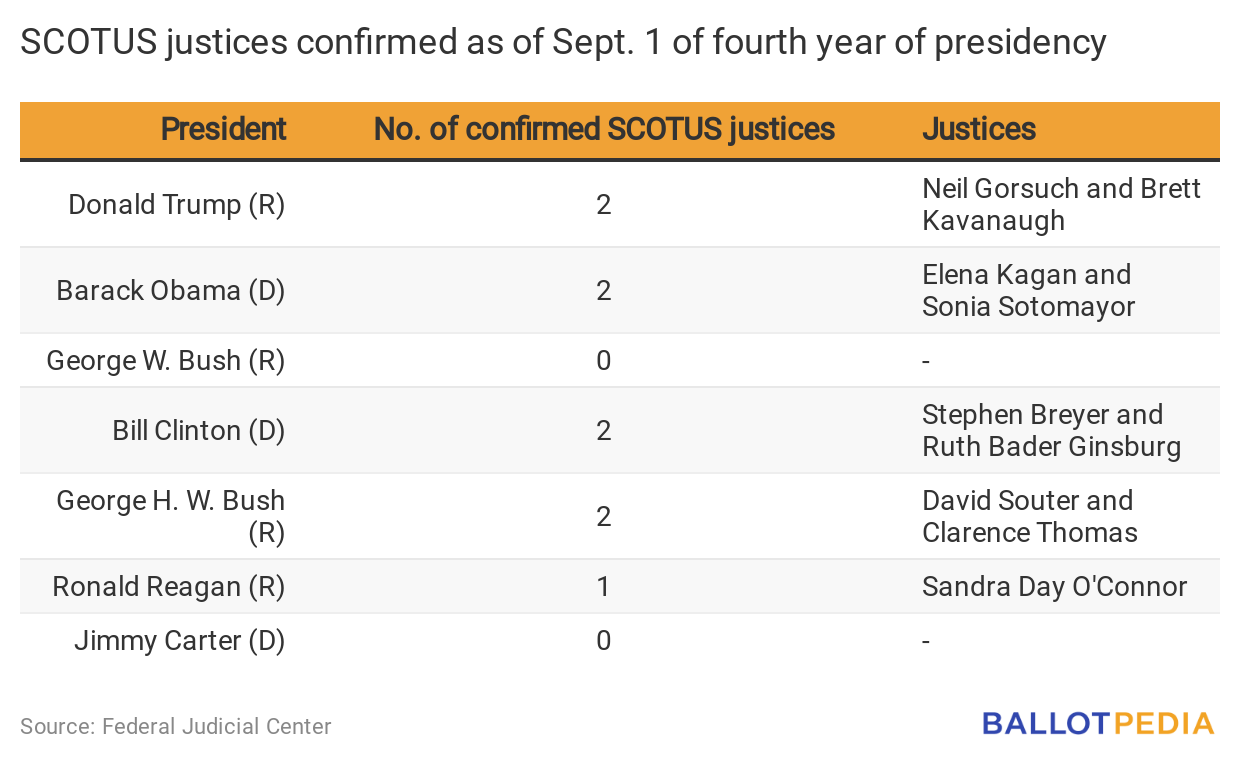Image resolution: width=1240 pixels, height=768 pixels.
Task: Click the Jimmy Carter (D) cell
Action: (179, 640)
